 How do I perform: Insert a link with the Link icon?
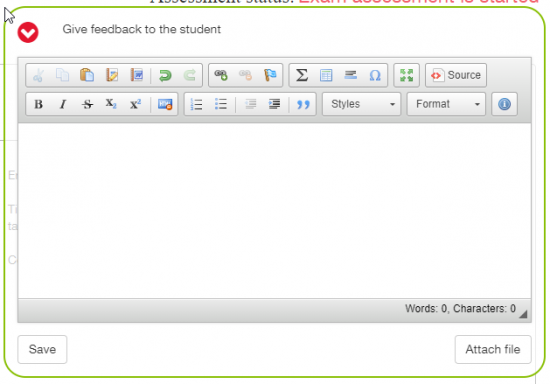[221, 75]
